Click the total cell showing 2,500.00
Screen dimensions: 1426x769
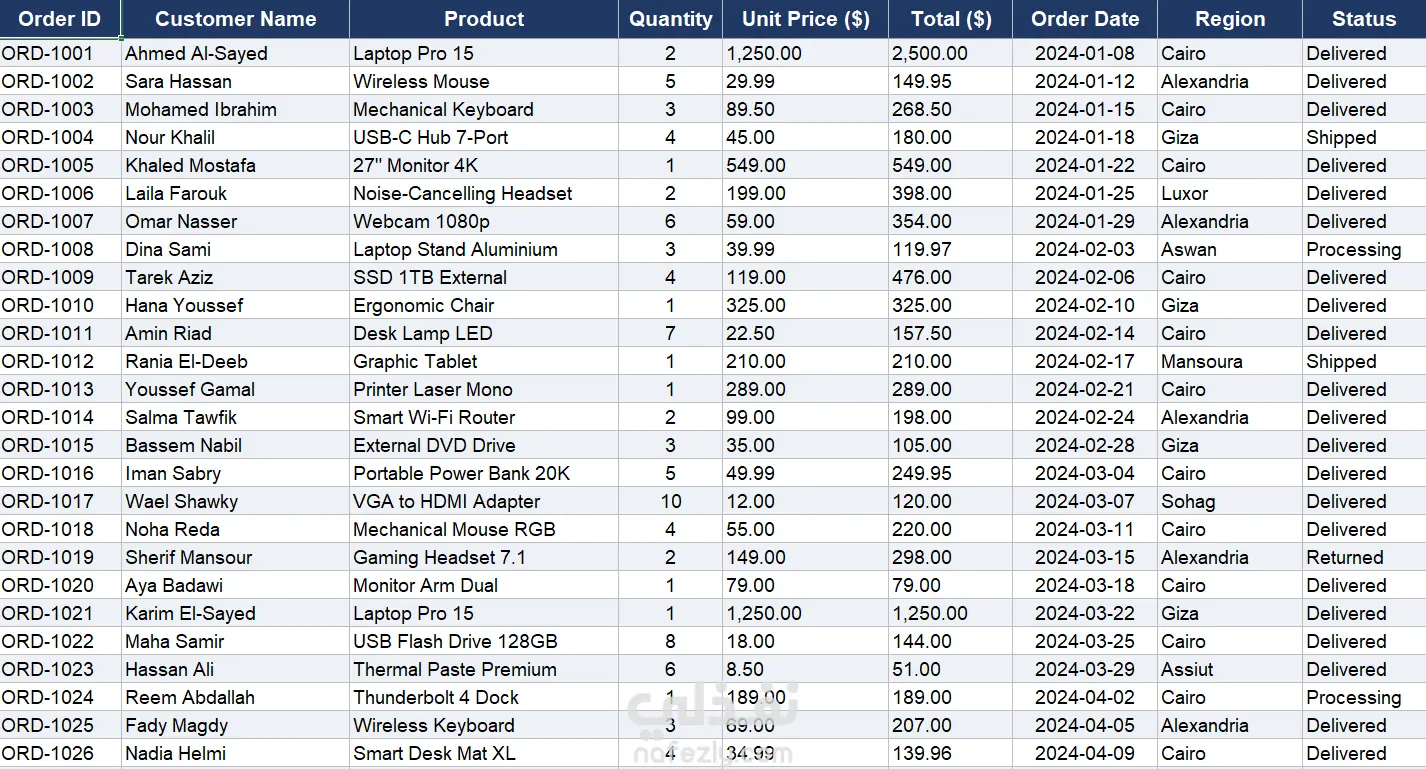pyautogui.click(x=950, y=53)
